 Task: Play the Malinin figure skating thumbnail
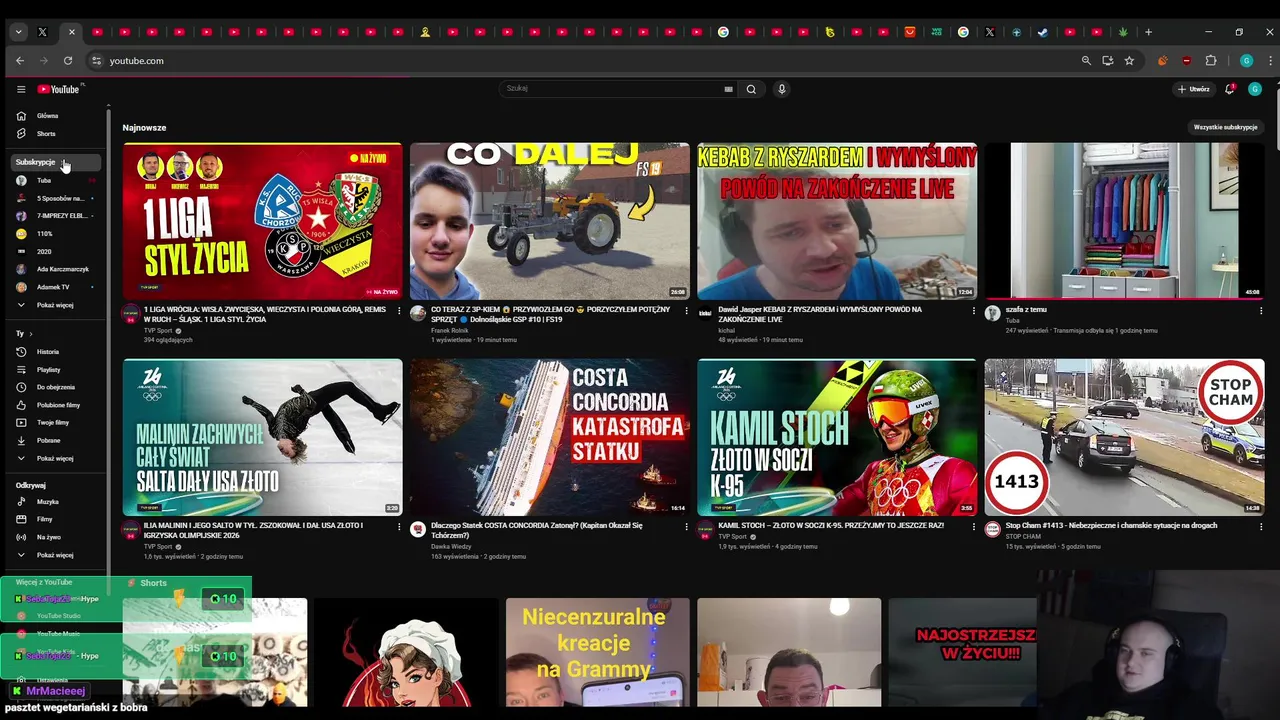(262, 437)
